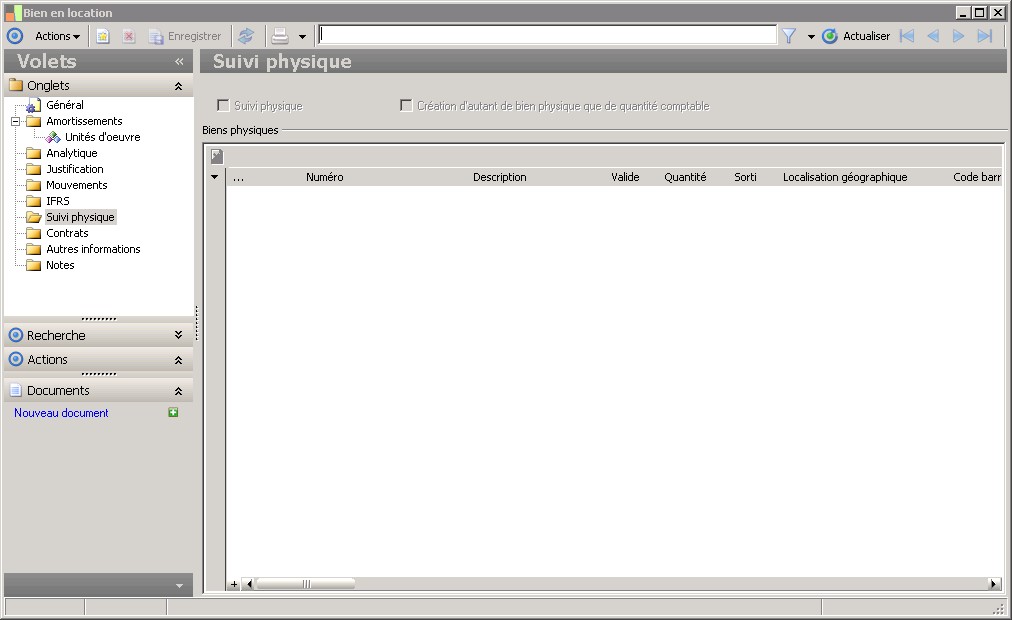
Task: Open the IFRS folder
Action: pos(57,201)
